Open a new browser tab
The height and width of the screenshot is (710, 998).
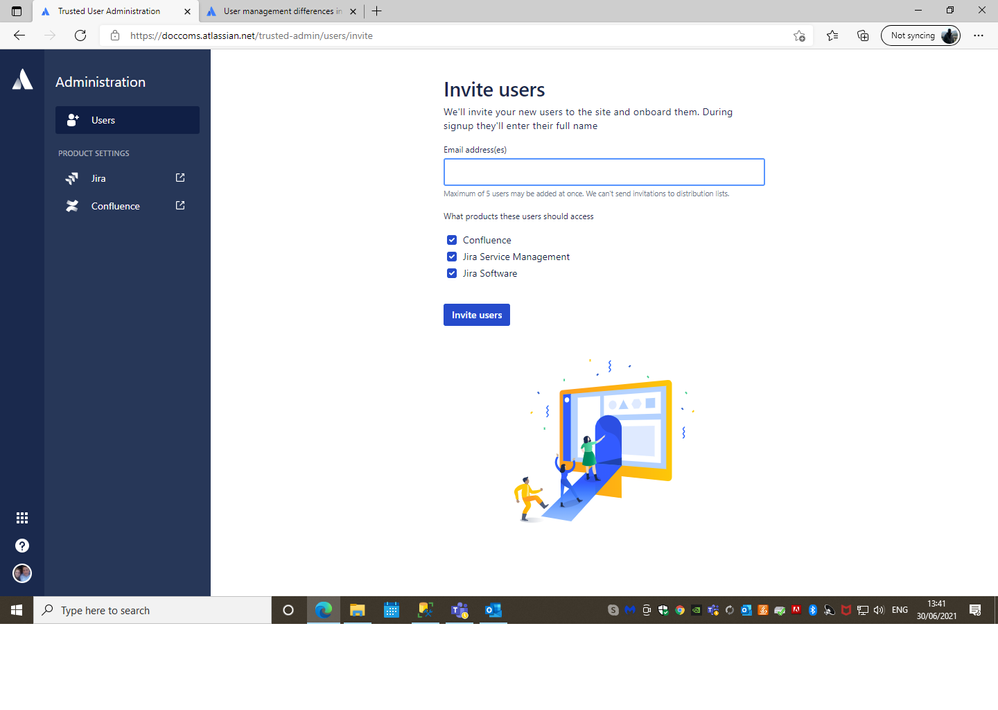pos(377,11)
